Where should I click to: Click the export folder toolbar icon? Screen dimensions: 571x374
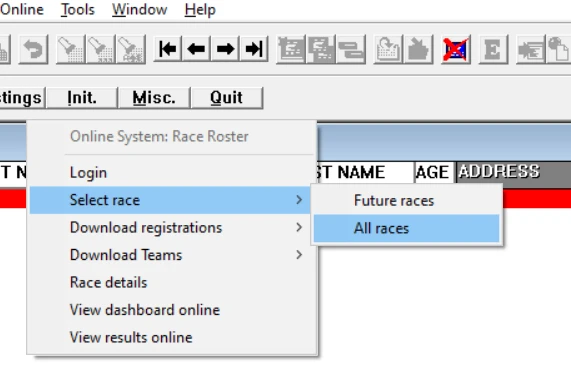tap(418, 49)
